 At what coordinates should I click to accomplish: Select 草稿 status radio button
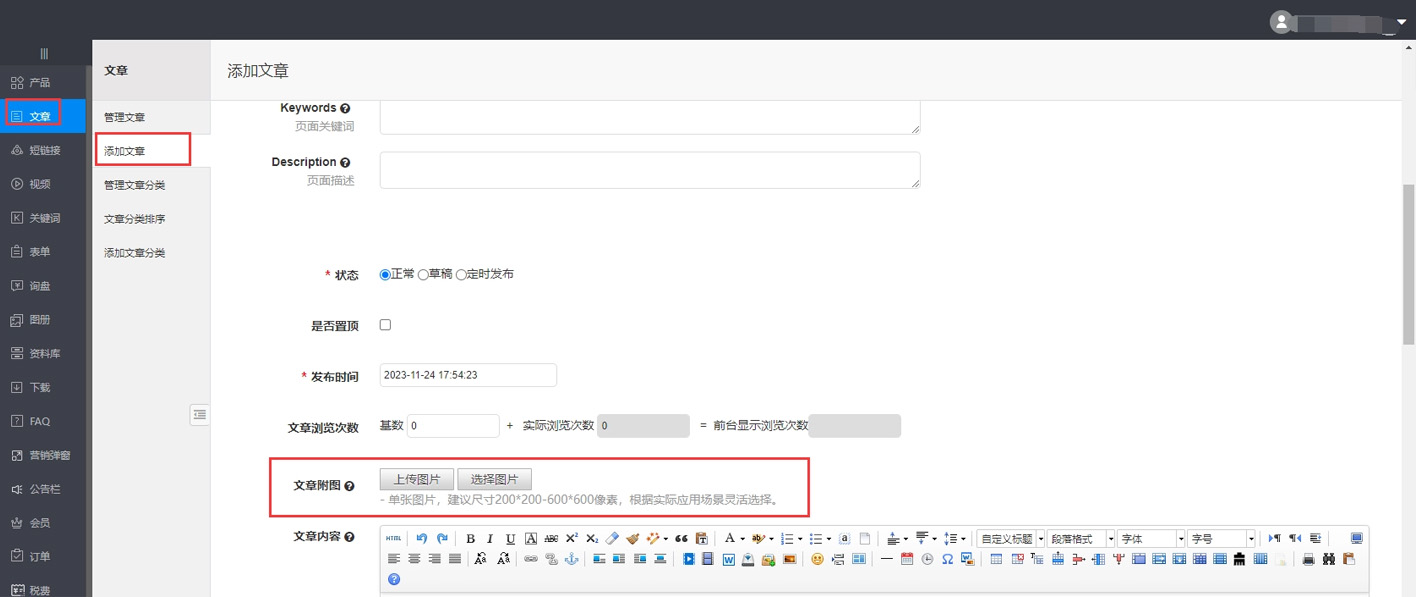click(423, 274)
